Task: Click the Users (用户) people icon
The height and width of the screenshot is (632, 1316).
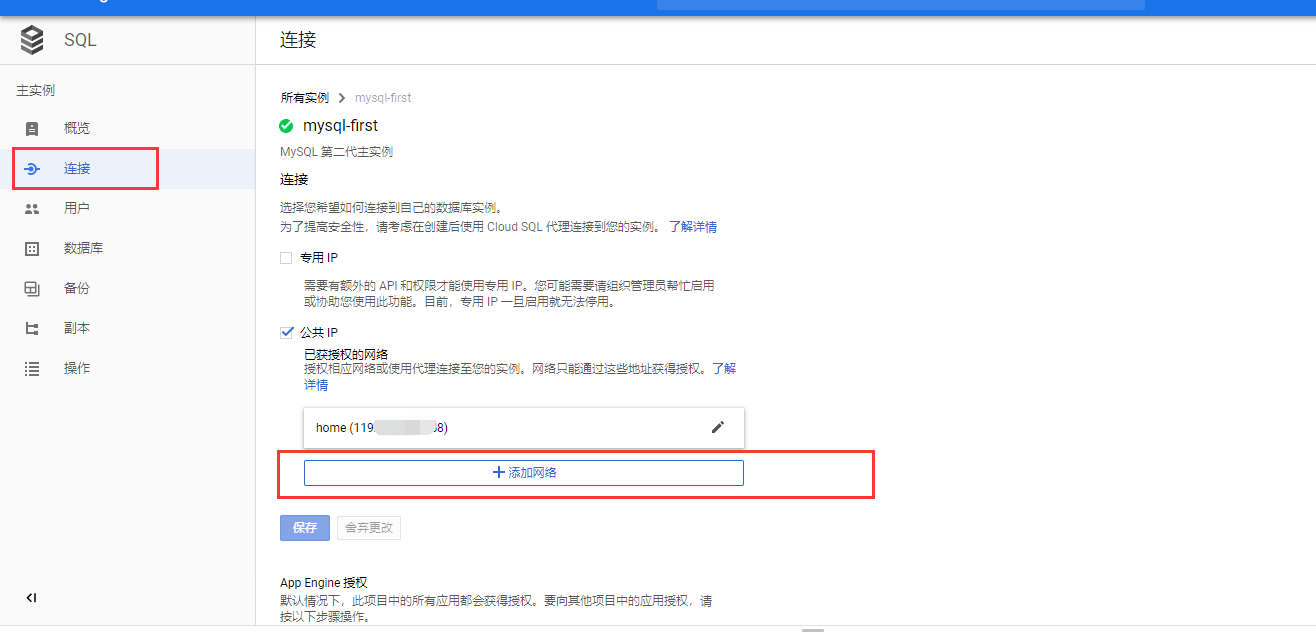Action: (x=32, y=209)
